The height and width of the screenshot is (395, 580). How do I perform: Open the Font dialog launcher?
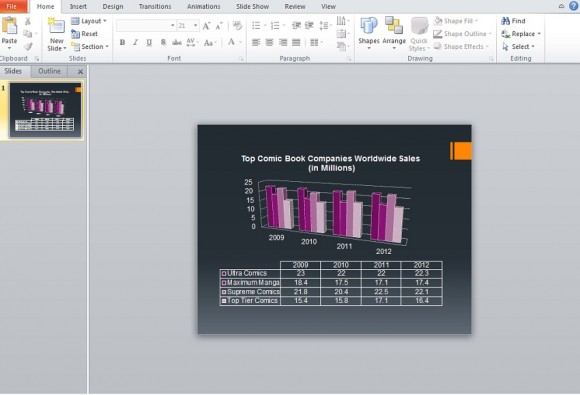tap(241, 59)
